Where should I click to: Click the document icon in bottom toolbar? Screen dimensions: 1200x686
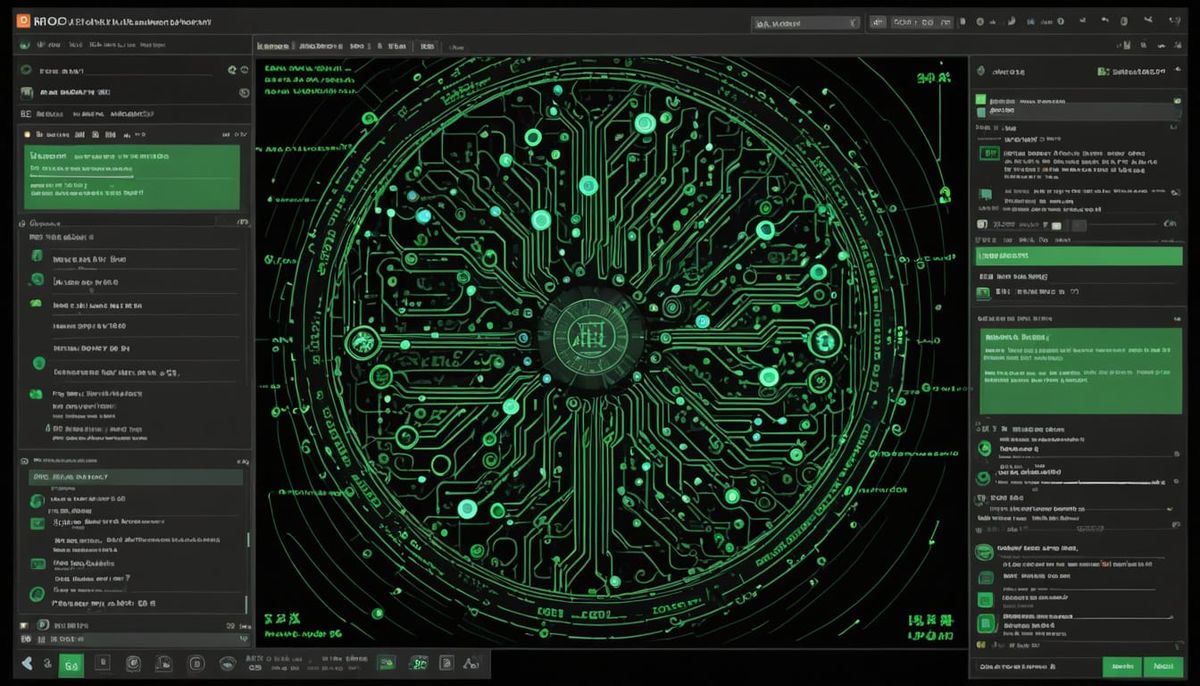(x=447, y=663)
